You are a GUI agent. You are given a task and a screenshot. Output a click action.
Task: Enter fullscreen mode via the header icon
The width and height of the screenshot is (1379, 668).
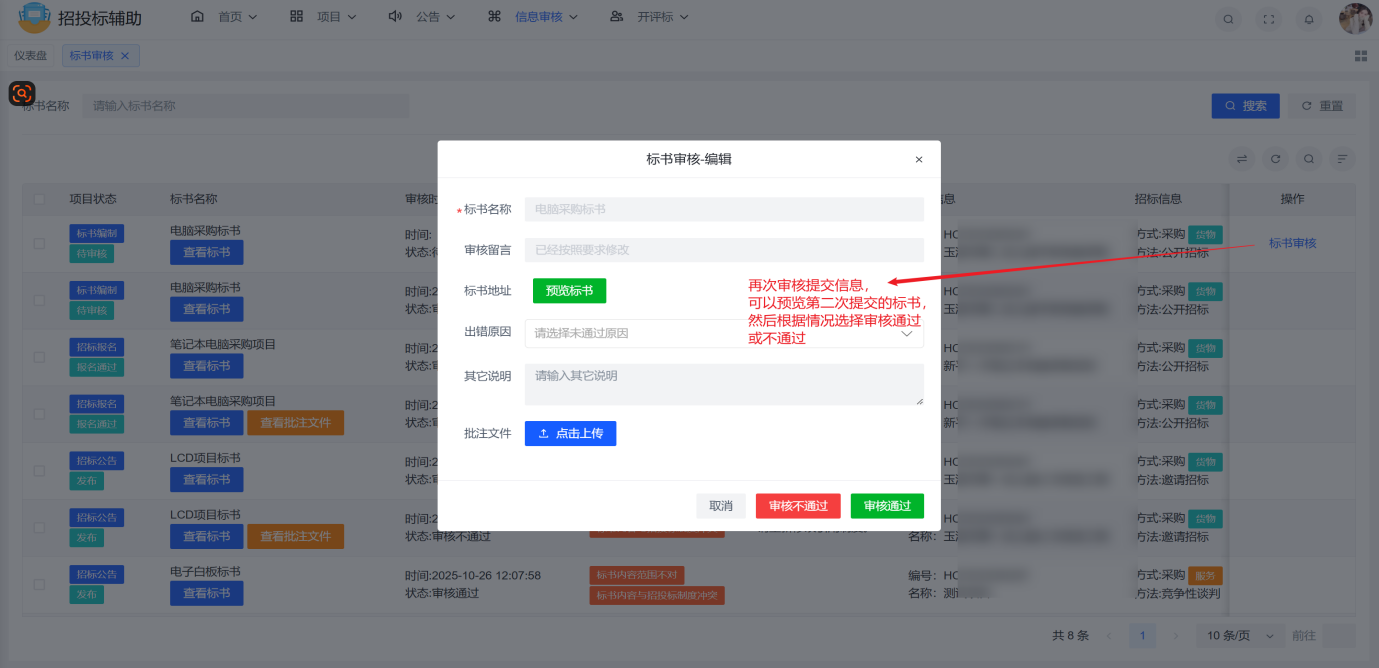(x=1268, y=18)
